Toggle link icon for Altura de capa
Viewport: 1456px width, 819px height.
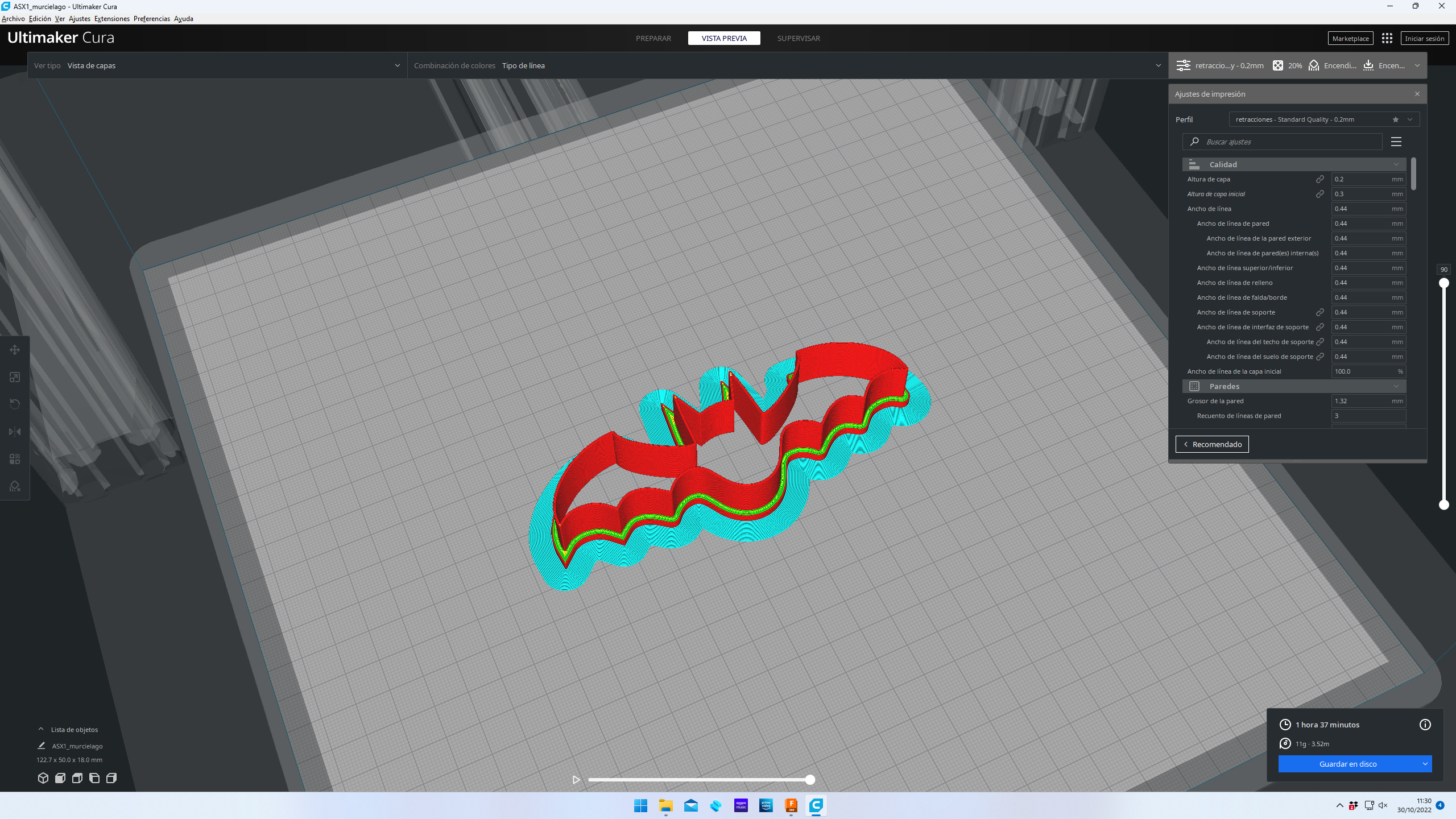1320,179
